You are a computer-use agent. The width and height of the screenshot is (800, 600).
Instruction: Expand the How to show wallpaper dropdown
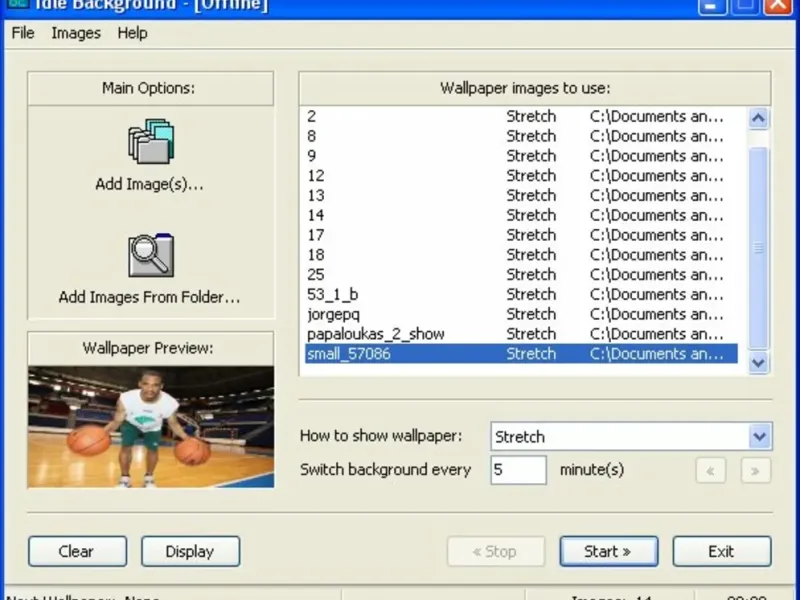tap(760, 436)
